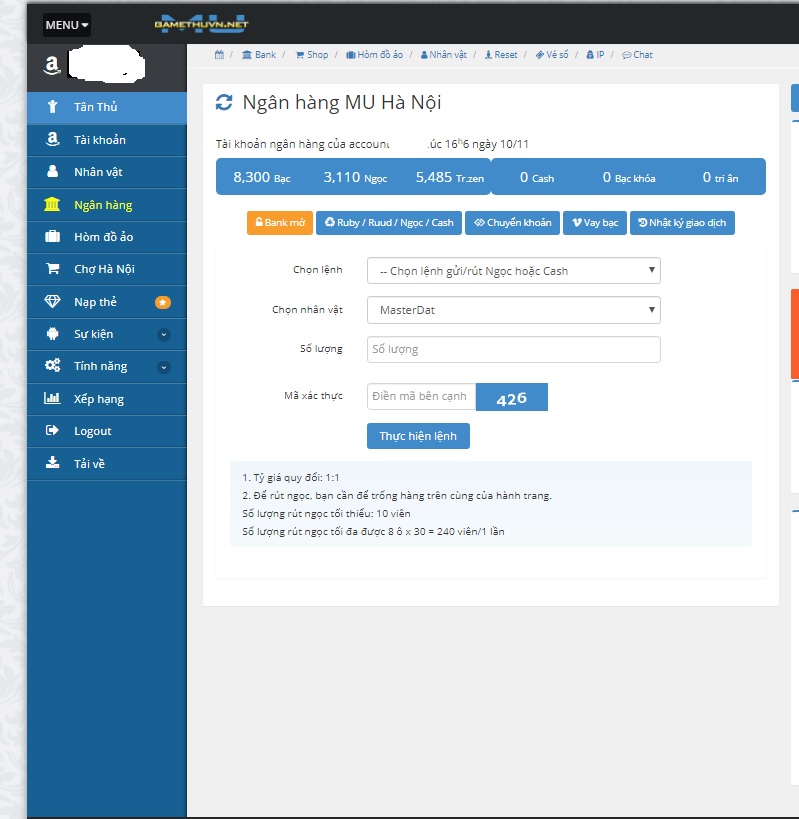Image resolution: width=799 pixels, height=819 pixels.
Task: Open Tân Thủ in the sidebar
Action: [x=95, y=107]
